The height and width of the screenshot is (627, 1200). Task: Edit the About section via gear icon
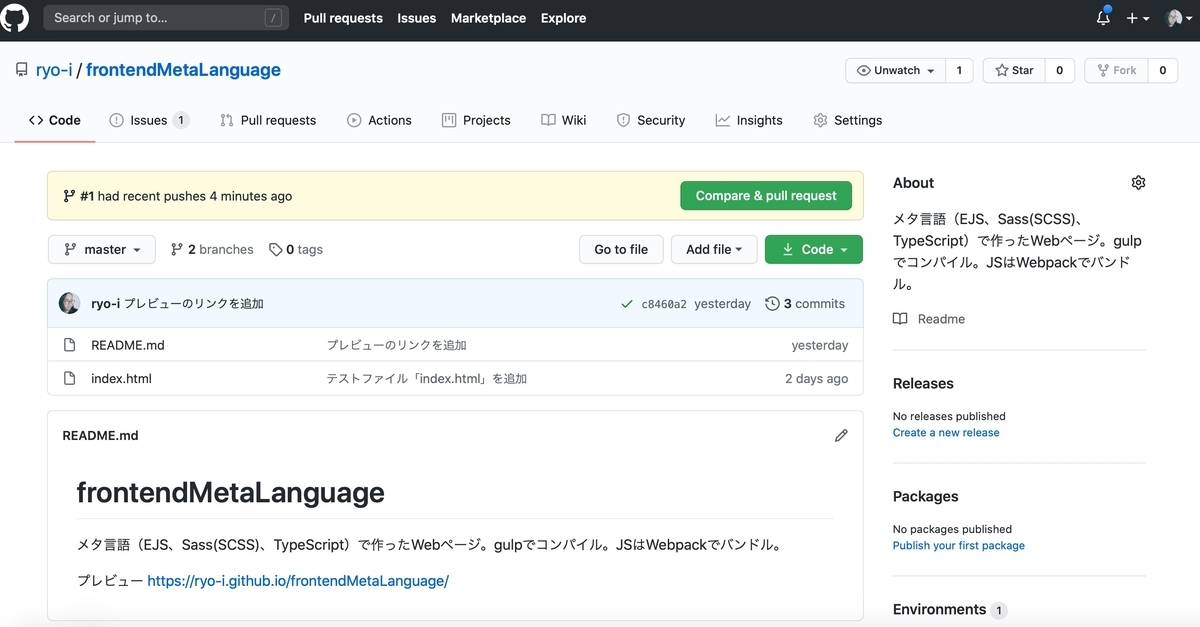1138,183
